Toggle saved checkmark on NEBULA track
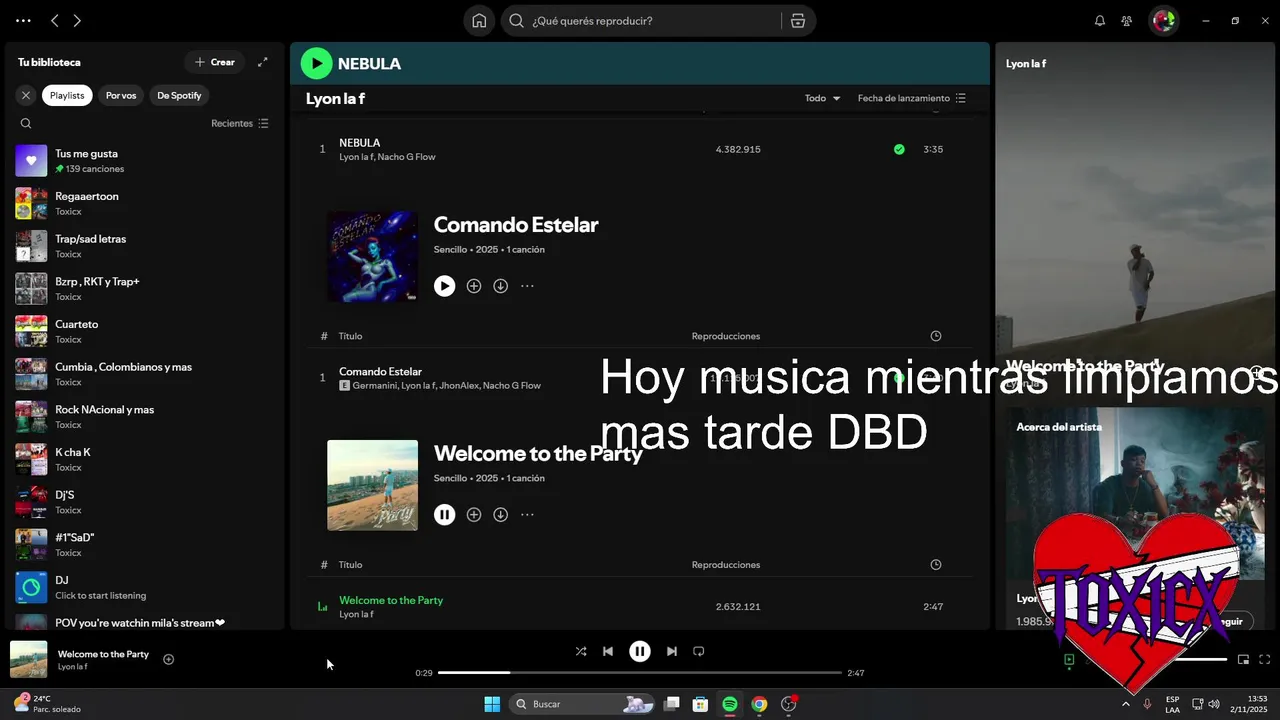The image size is (1280, 720). point(899,149)
